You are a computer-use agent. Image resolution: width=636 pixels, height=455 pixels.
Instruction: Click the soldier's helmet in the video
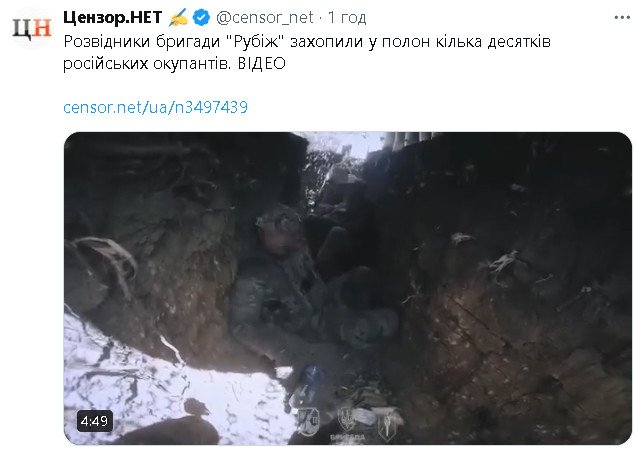279,221
